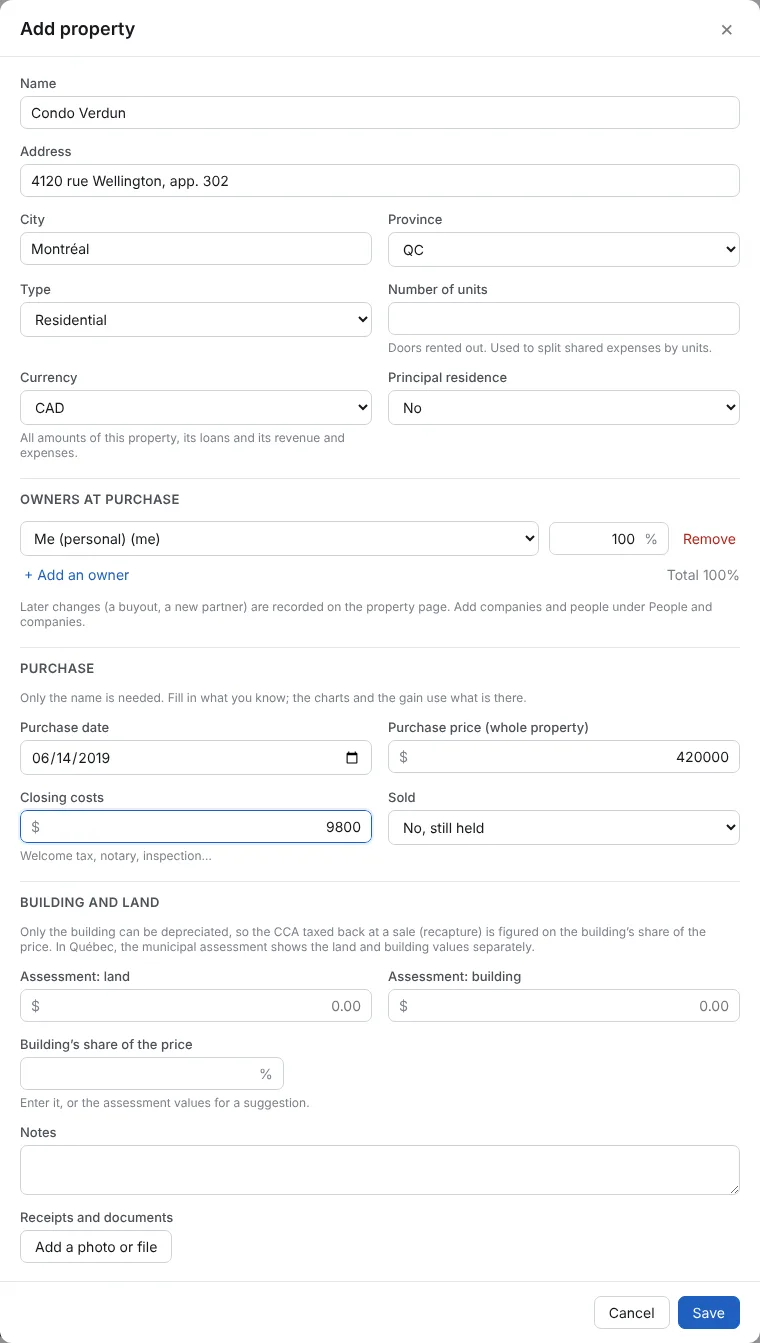760x1343 pixels.
Task: Click the Assessment: land field
Action: tap(196, 1006)
